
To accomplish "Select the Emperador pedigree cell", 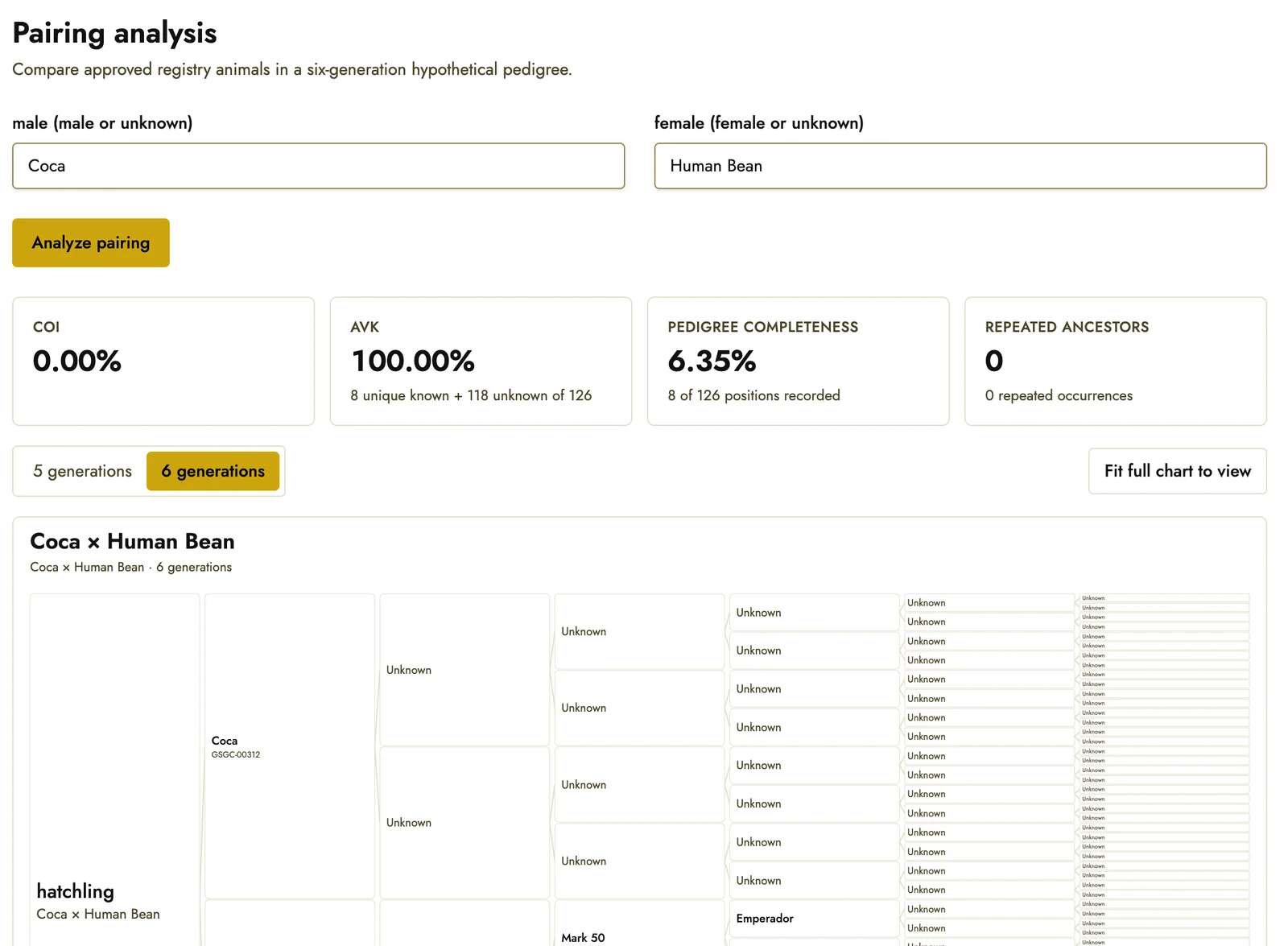I will point(814,919).
